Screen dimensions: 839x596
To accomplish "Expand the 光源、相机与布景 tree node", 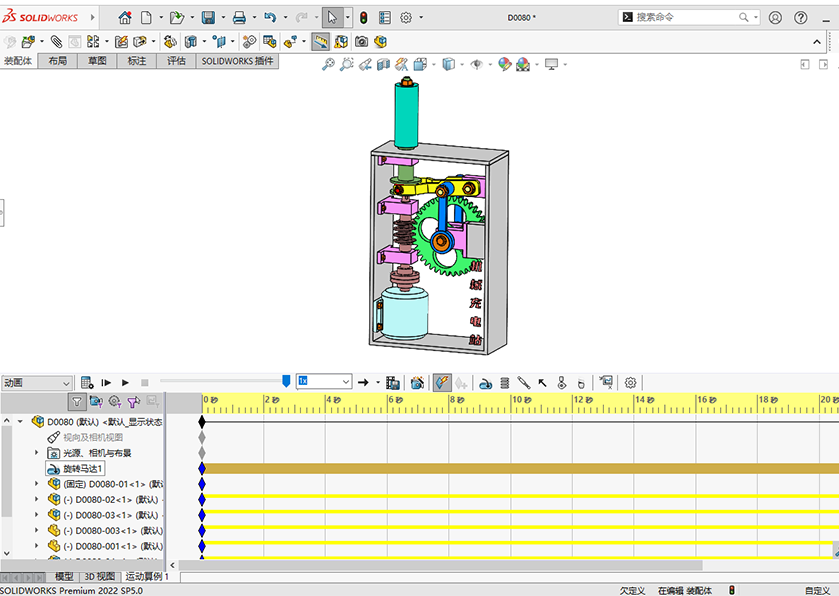I will click(x=37, y=453).
